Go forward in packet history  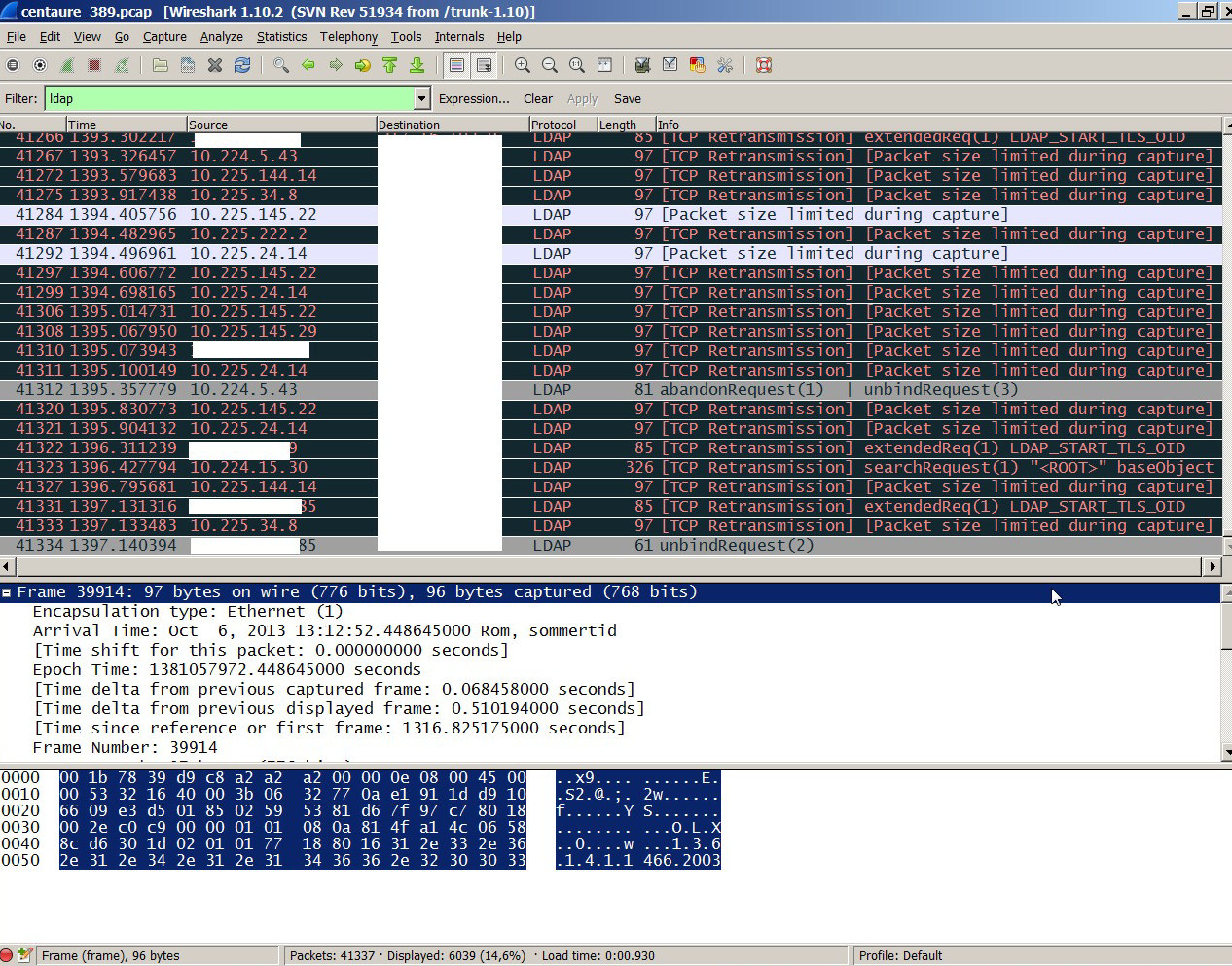[336, 65]
